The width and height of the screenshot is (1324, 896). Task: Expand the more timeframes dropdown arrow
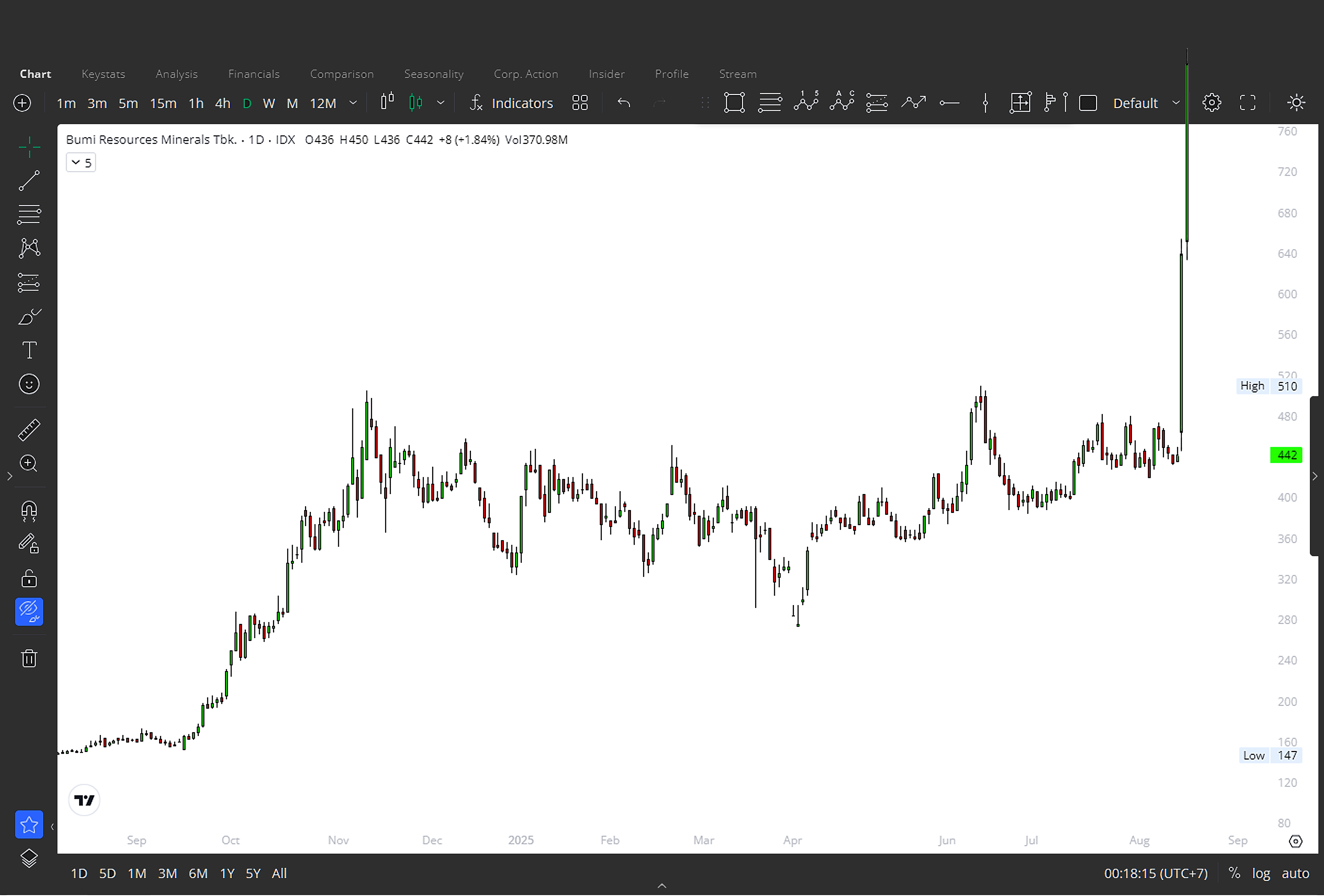[353, 103]
